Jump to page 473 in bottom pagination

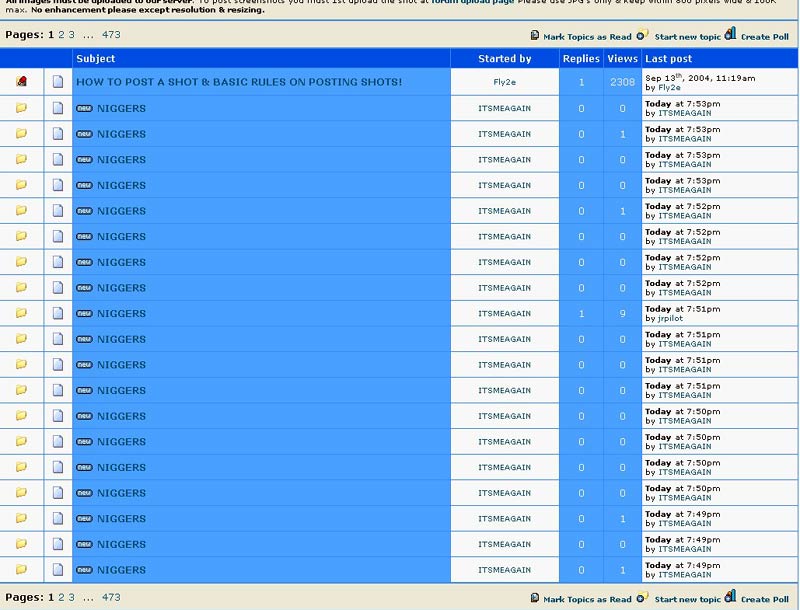111,597
